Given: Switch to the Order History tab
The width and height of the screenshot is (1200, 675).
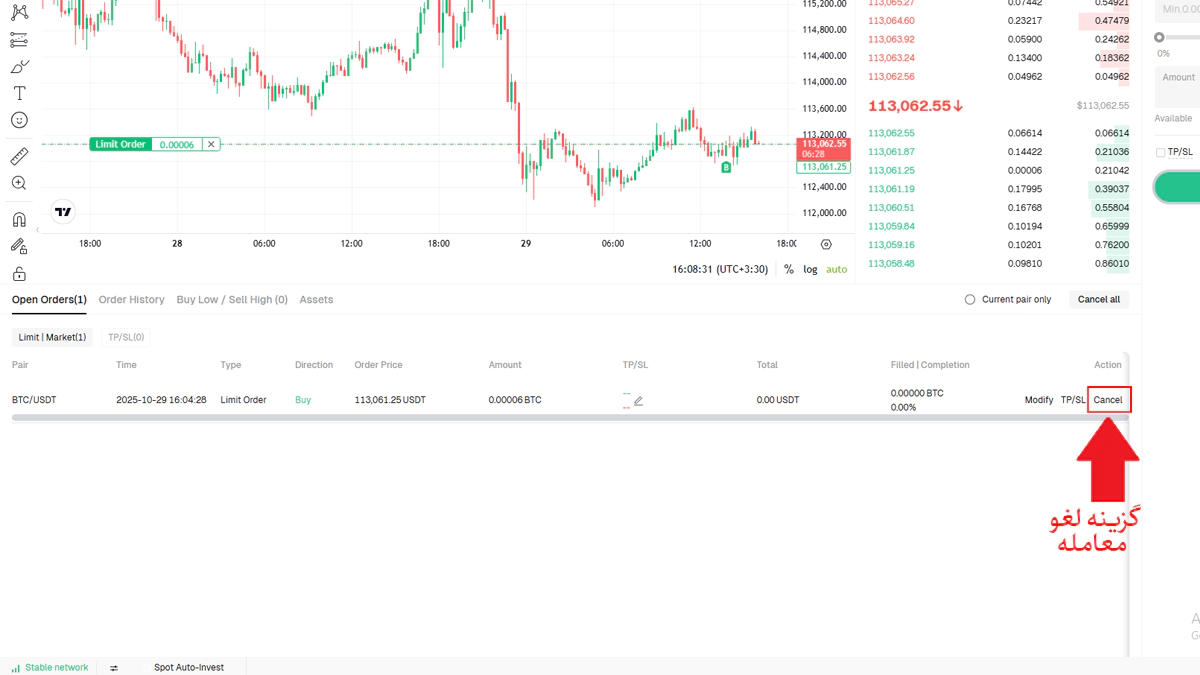Looking at the screenshot, I should 131,300.
